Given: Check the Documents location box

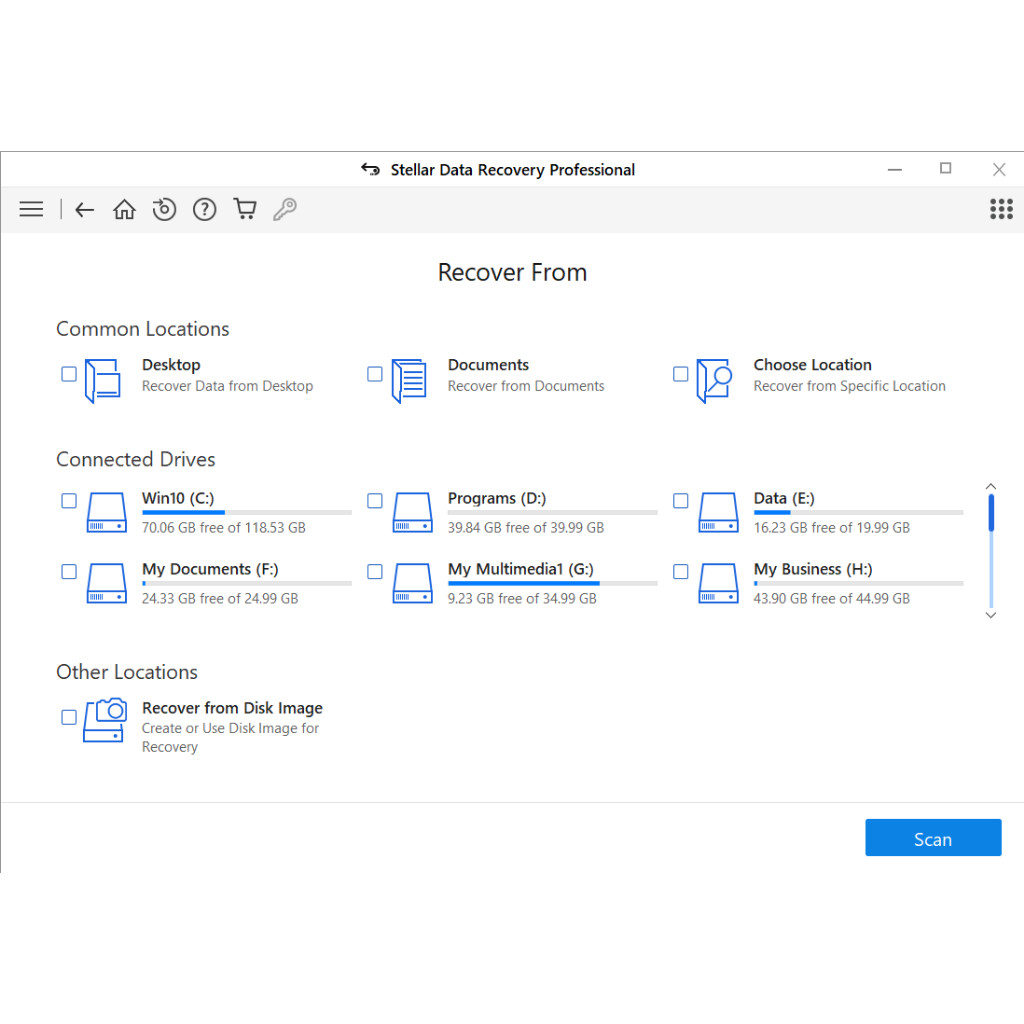Looking at the screenshot, I should pos(375,374).
